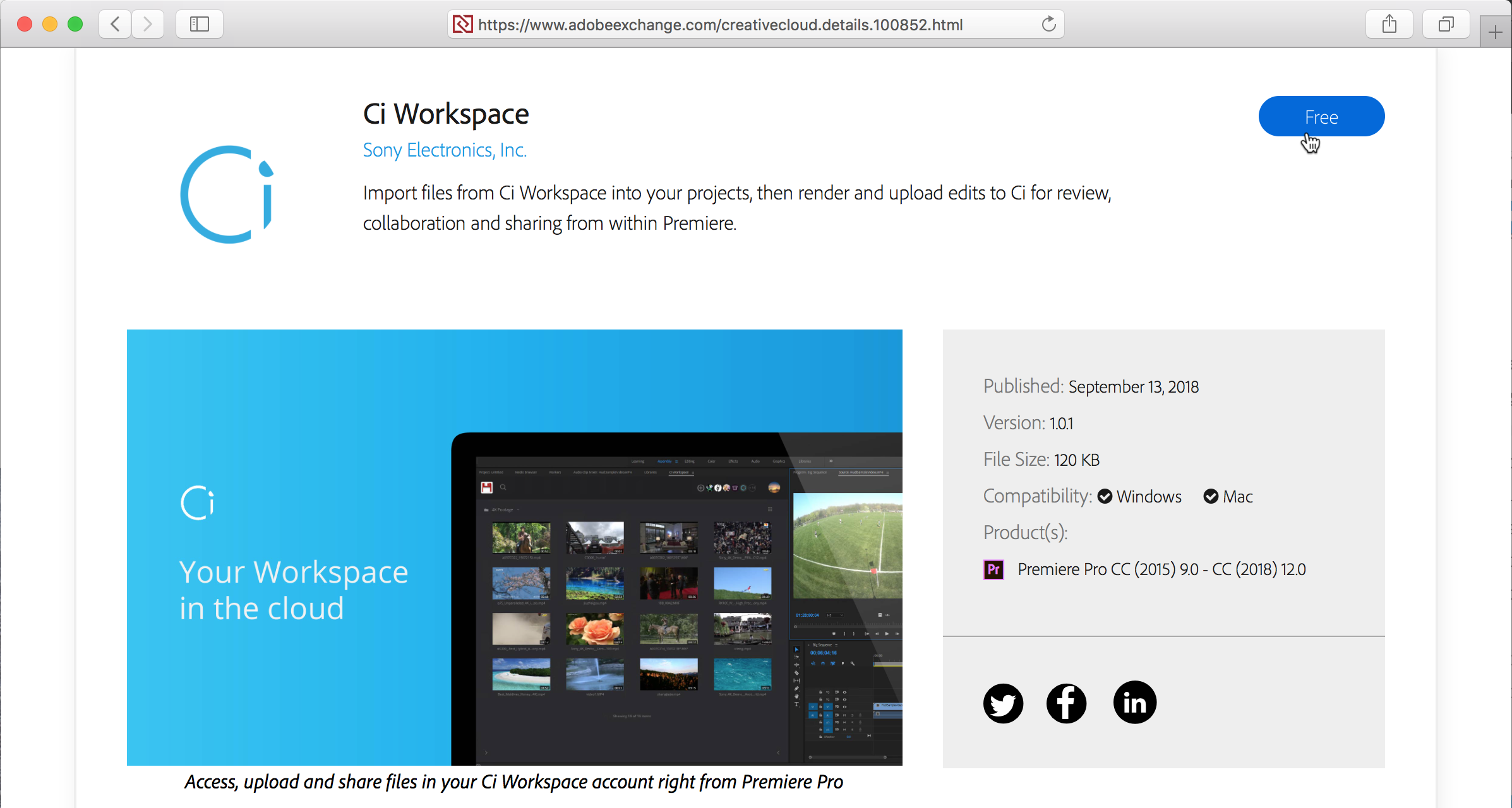Viewport: 1512px width, 808px height.
Task: Click the plugin description paragraph
Action: pos(737,208)
